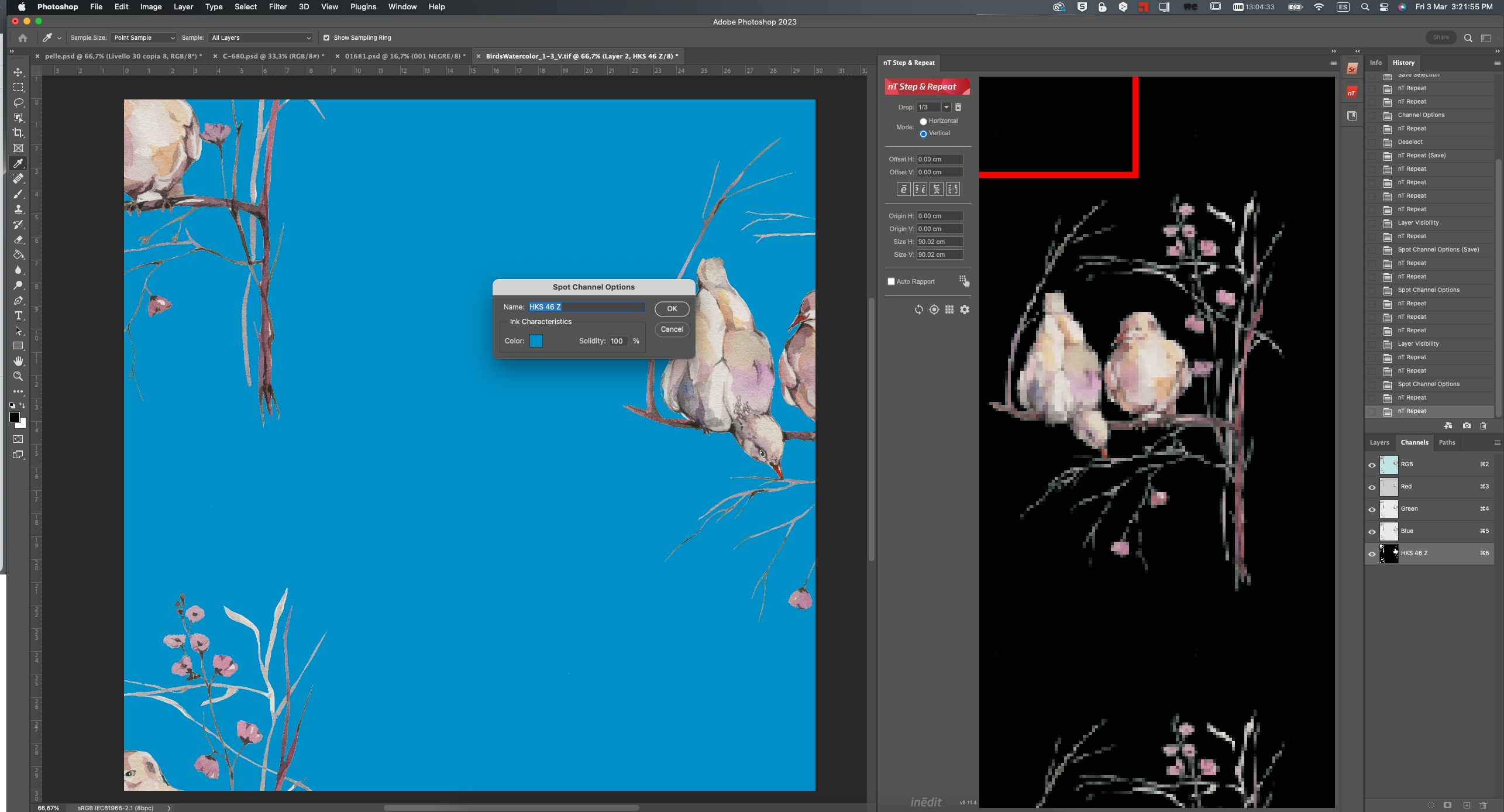
Task: Click the Solidity input field
Action: click(x=618, y=341)
